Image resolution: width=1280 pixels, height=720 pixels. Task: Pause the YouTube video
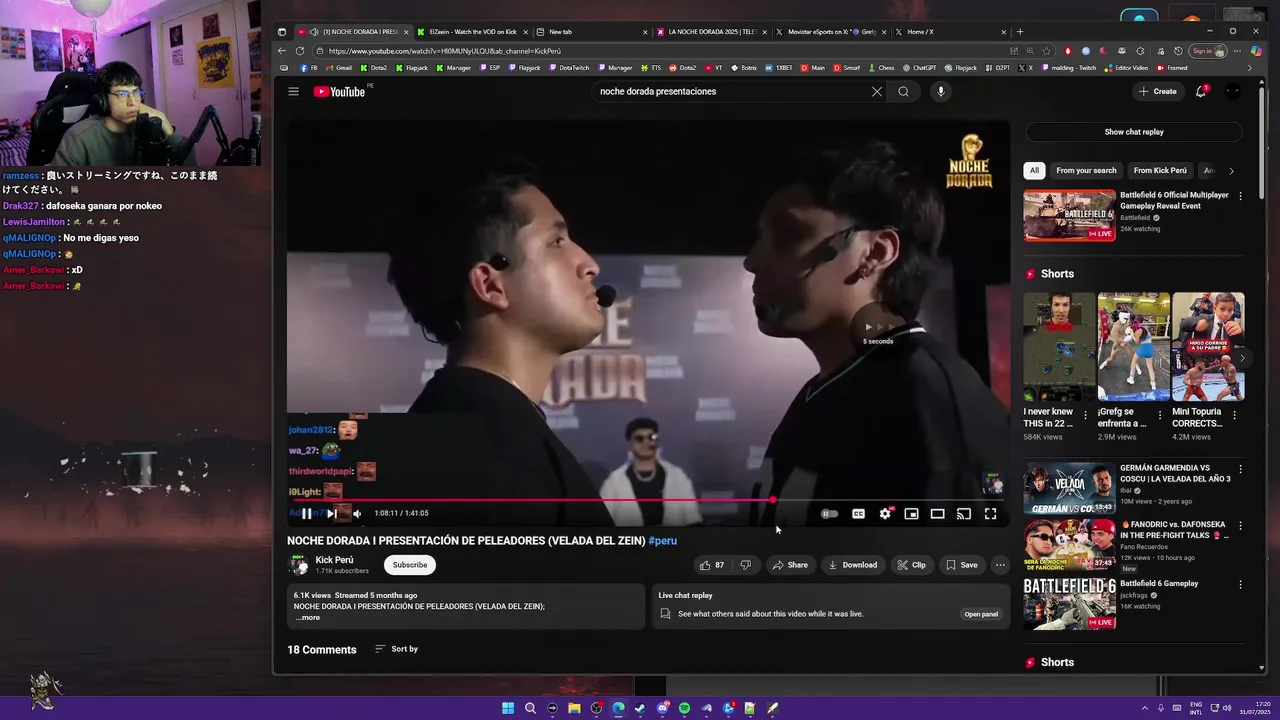[x=307, y=514]
